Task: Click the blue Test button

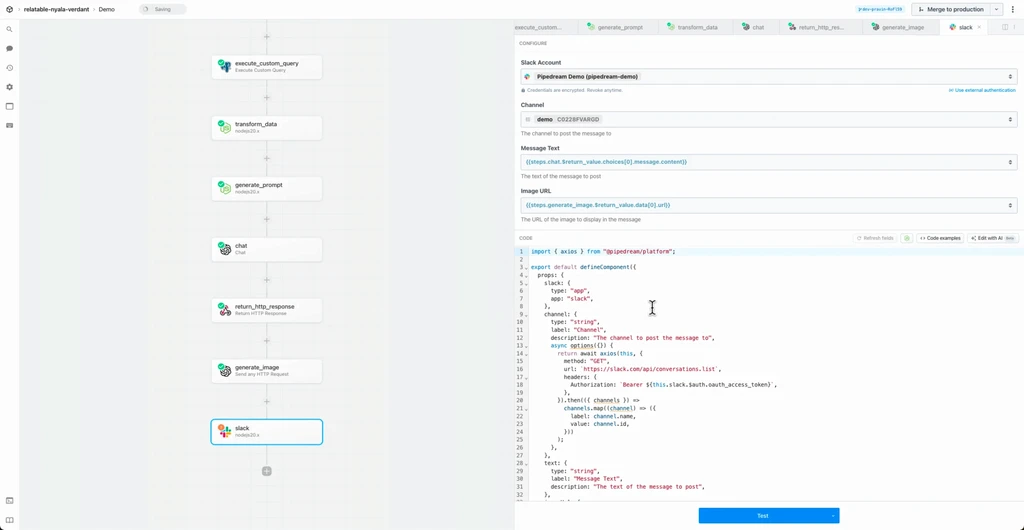Action: (763, 516)
